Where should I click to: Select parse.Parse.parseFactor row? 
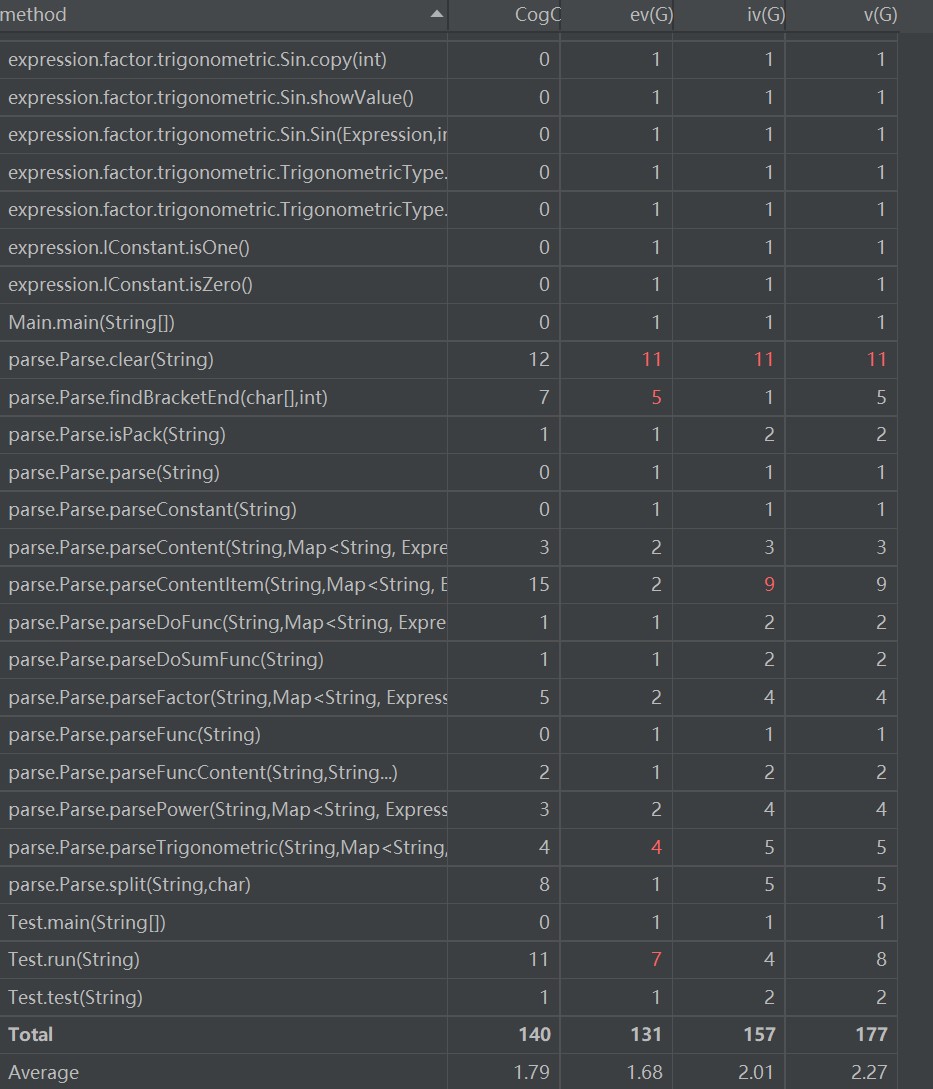449,697
